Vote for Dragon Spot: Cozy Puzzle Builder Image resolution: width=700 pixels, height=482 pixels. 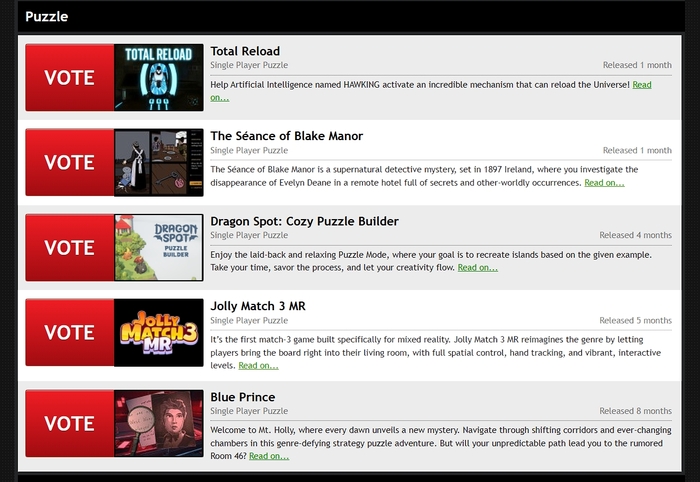70,248
